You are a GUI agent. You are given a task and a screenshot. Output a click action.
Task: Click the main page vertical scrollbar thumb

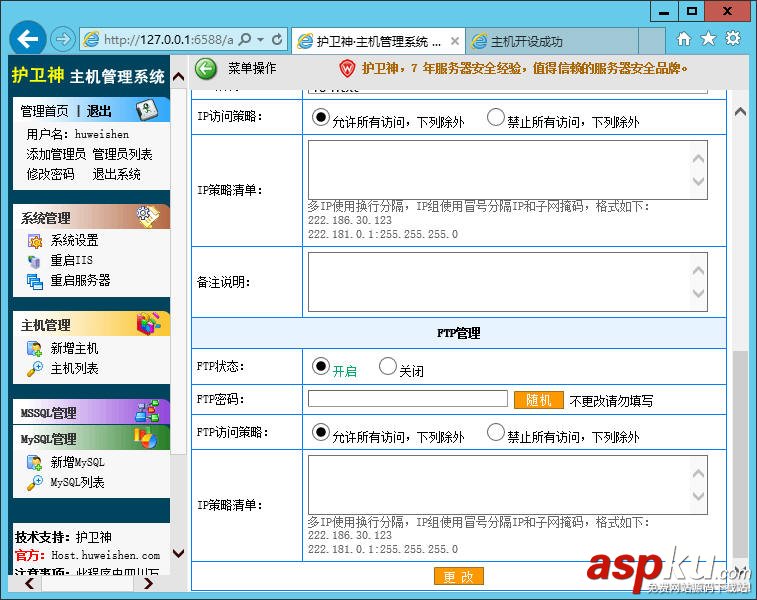pyautogui.click(x=740, y=454)
